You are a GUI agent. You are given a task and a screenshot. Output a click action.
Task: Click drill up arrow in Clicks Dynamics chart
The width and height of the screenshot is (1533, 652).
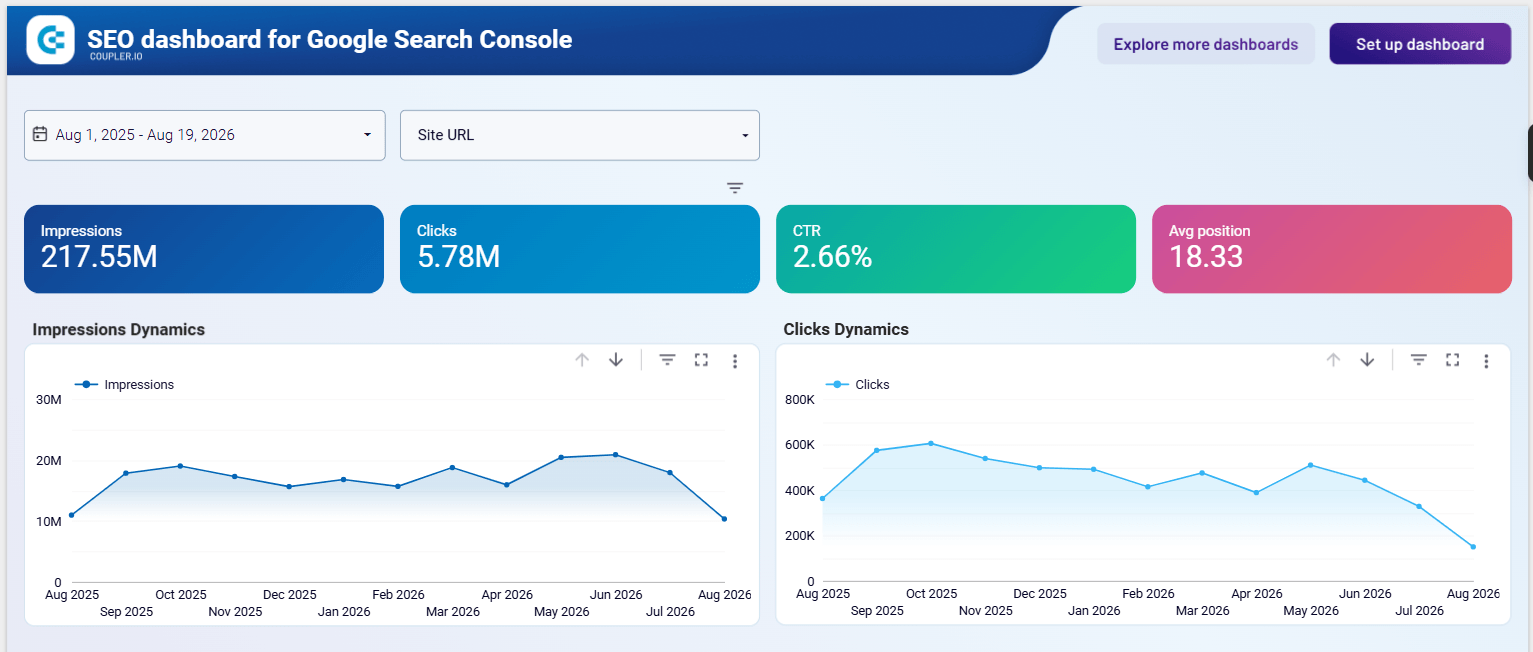coord(1333,360)
